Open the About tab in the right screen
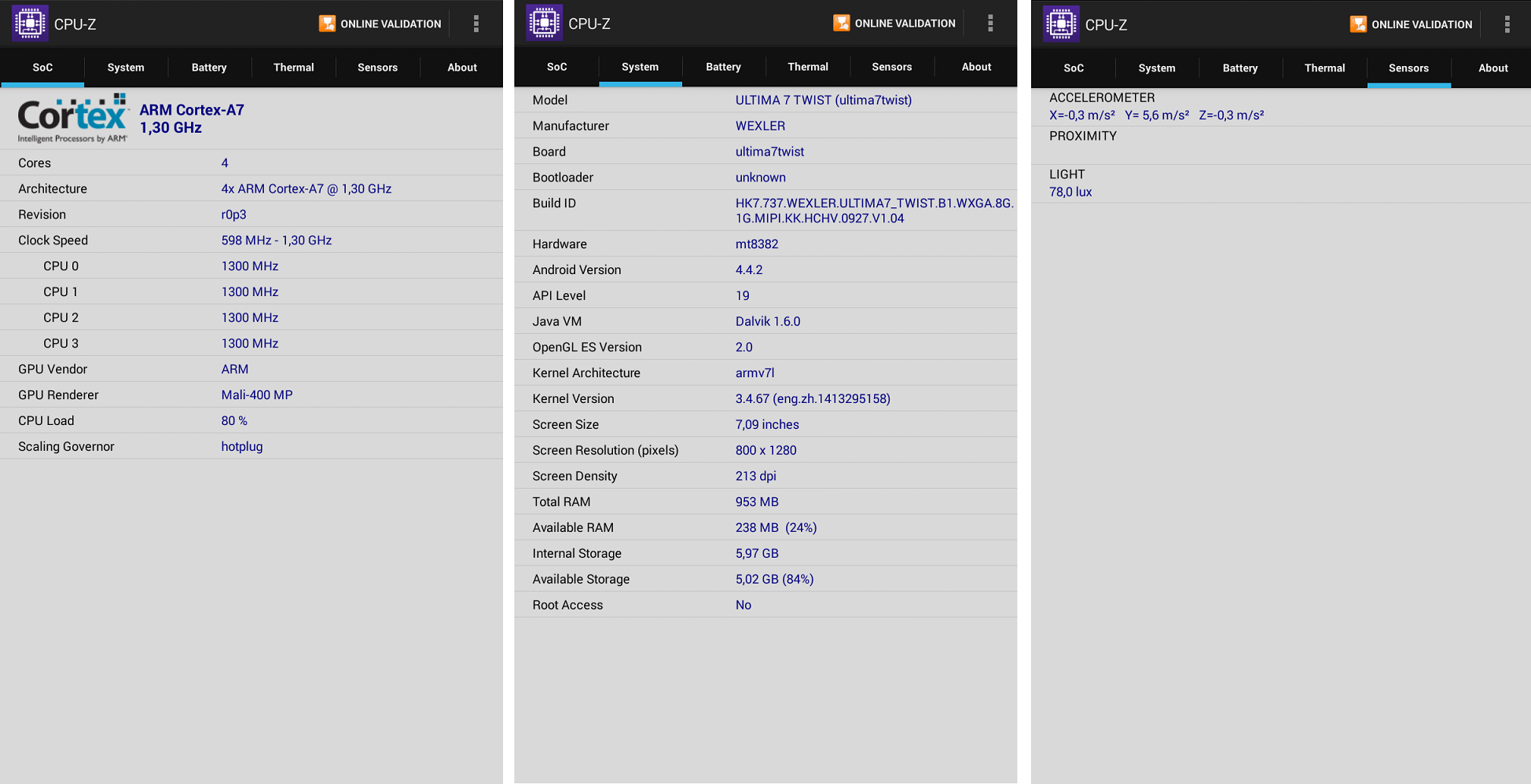The width and height of the screenshot is (1531, 784). [1493, 68]
